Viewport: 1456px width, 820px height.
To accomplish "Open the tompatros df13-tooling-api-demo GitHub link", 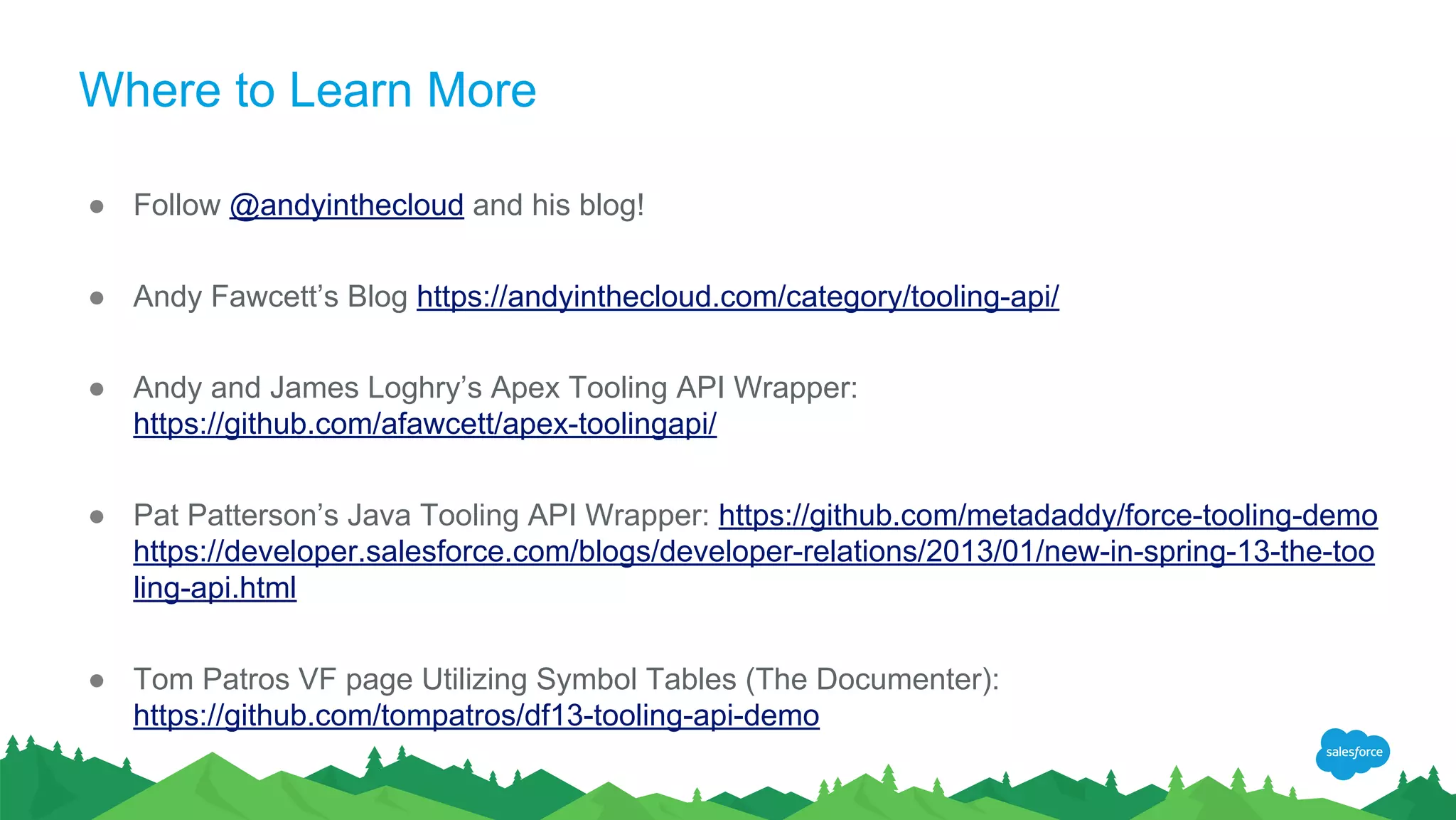I will [476, 715].
